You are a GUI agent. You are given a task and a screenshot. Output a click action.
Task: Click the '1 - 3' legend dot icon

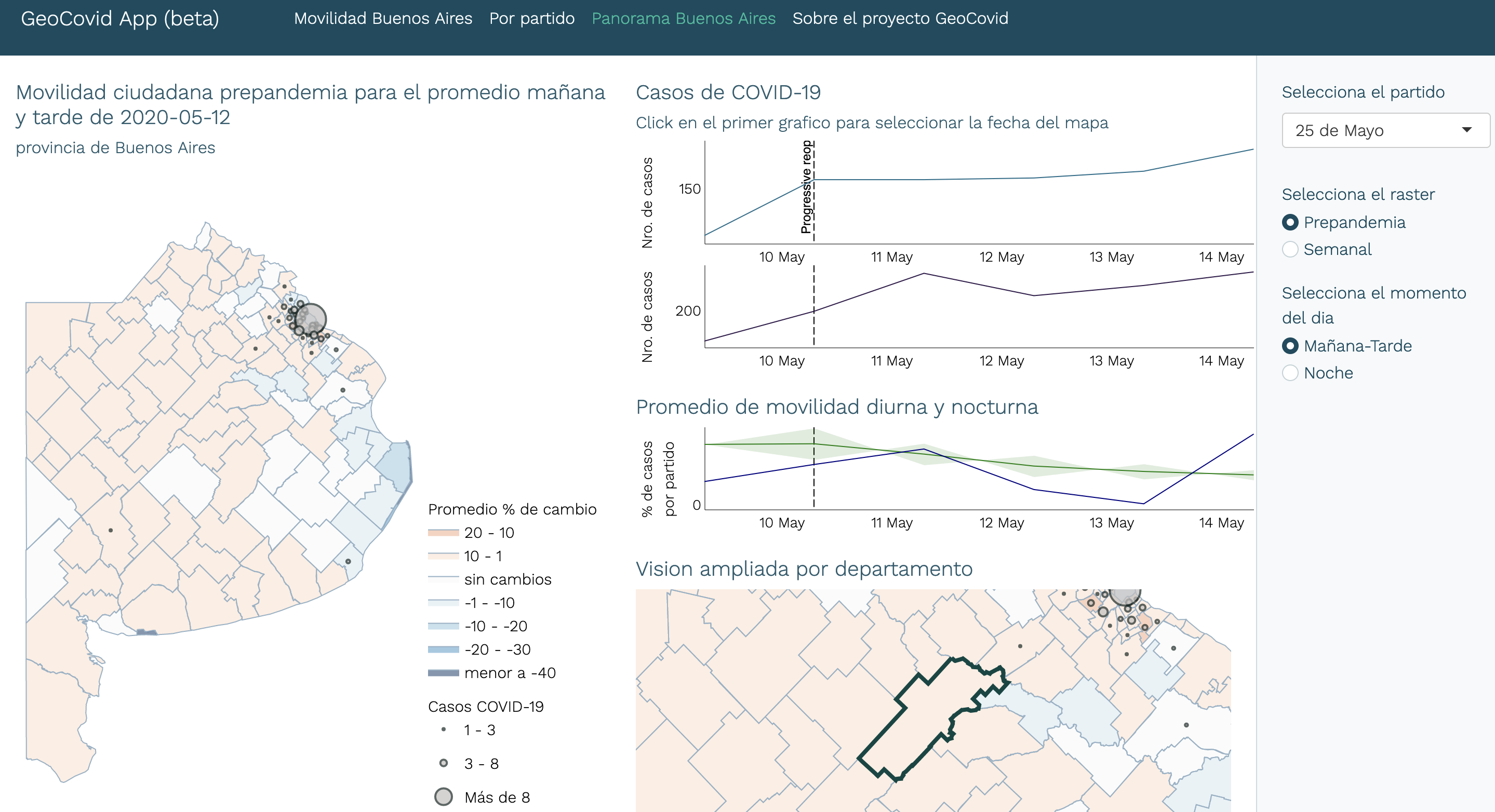pos(444,729)
